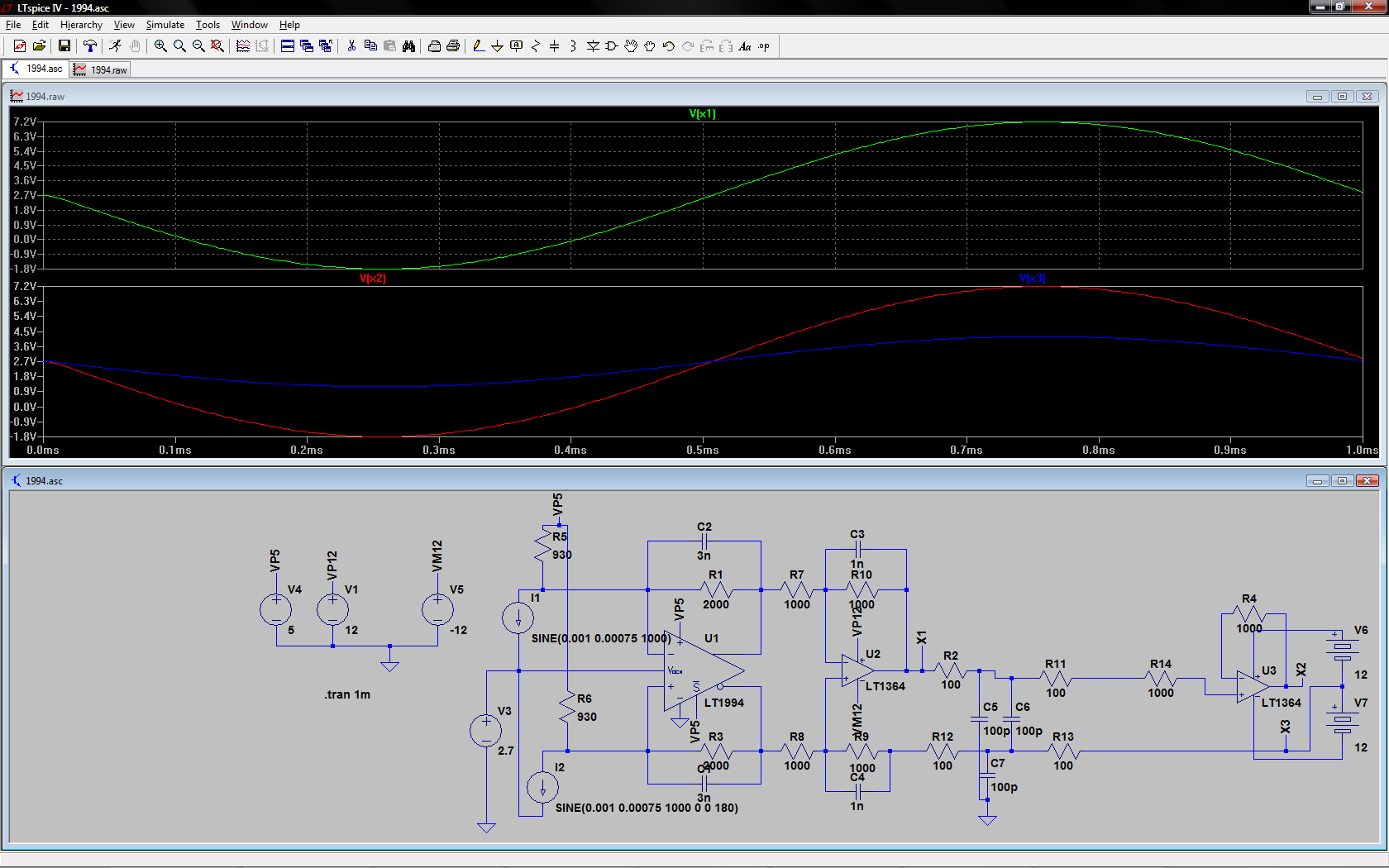Viewport: 1389px width, 868px height.
Task: Select the Drag closed-hand tool
Action: [650, 46]
